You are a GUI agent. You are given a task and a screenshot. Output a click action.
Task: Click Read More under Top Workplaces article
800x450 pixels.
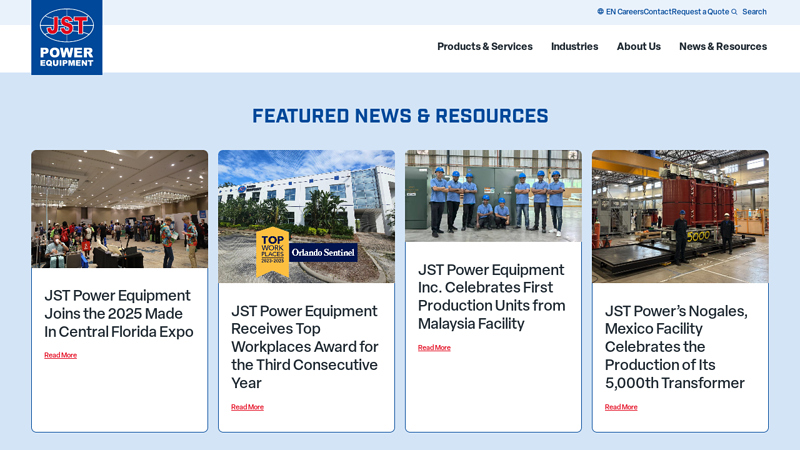[x=247, y=407]
